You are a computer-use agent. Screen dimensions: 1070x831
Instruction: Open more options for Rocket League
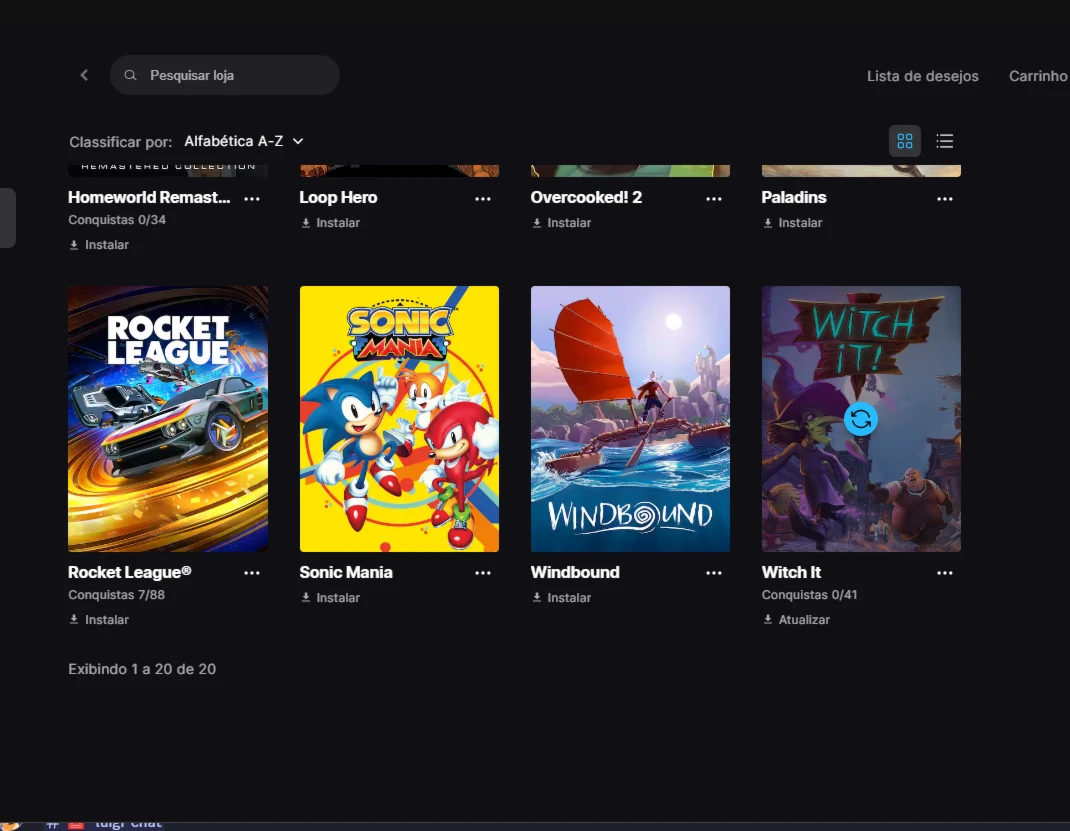pyautogui.click(x=252, y=573)
